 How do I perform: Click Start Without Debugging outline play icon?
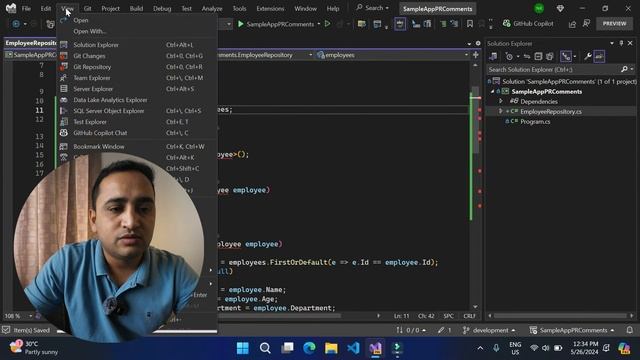click(327, 24)
